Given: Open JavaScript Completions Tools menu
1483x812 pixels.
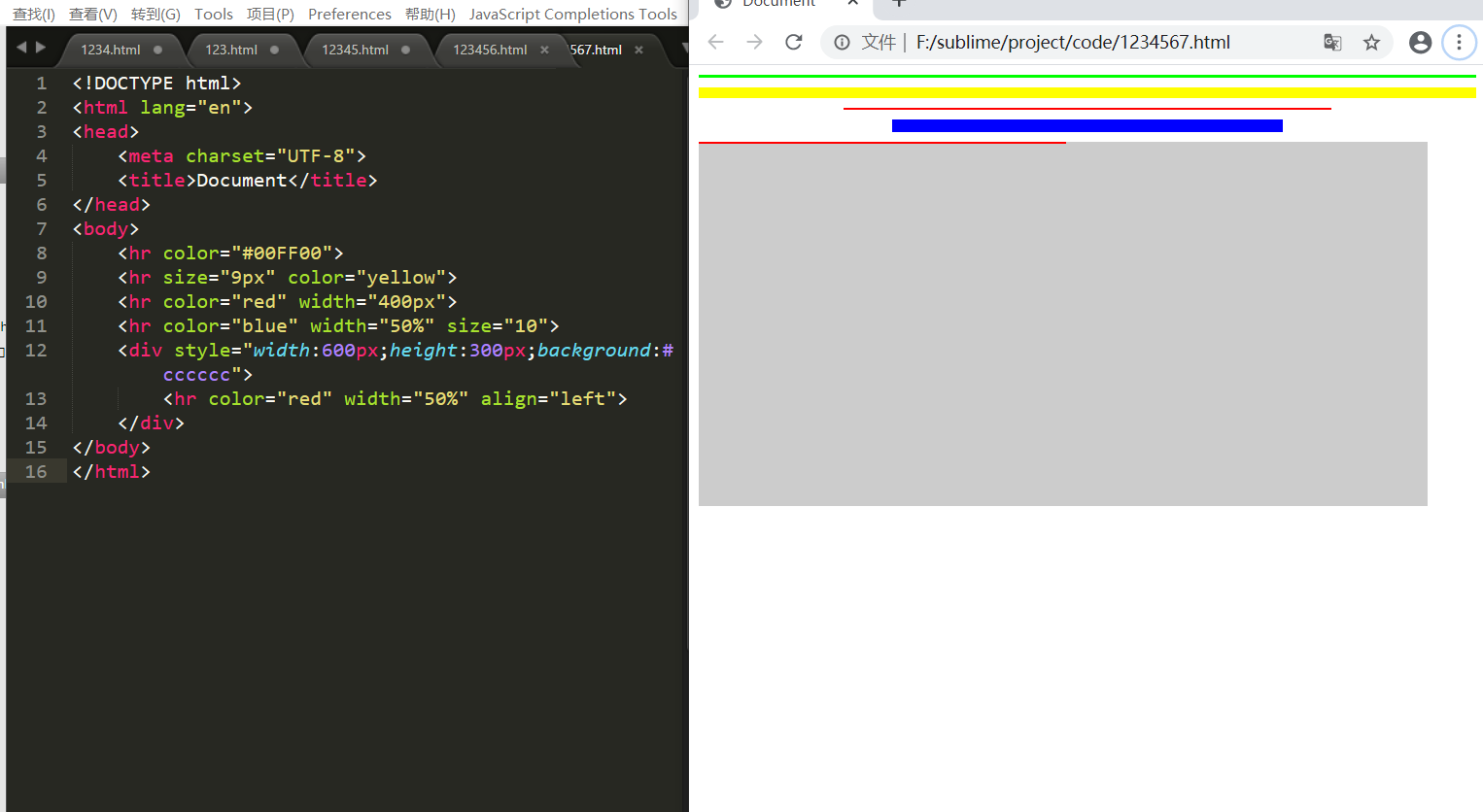Looking at the screenshot, I should pos(573,14).
